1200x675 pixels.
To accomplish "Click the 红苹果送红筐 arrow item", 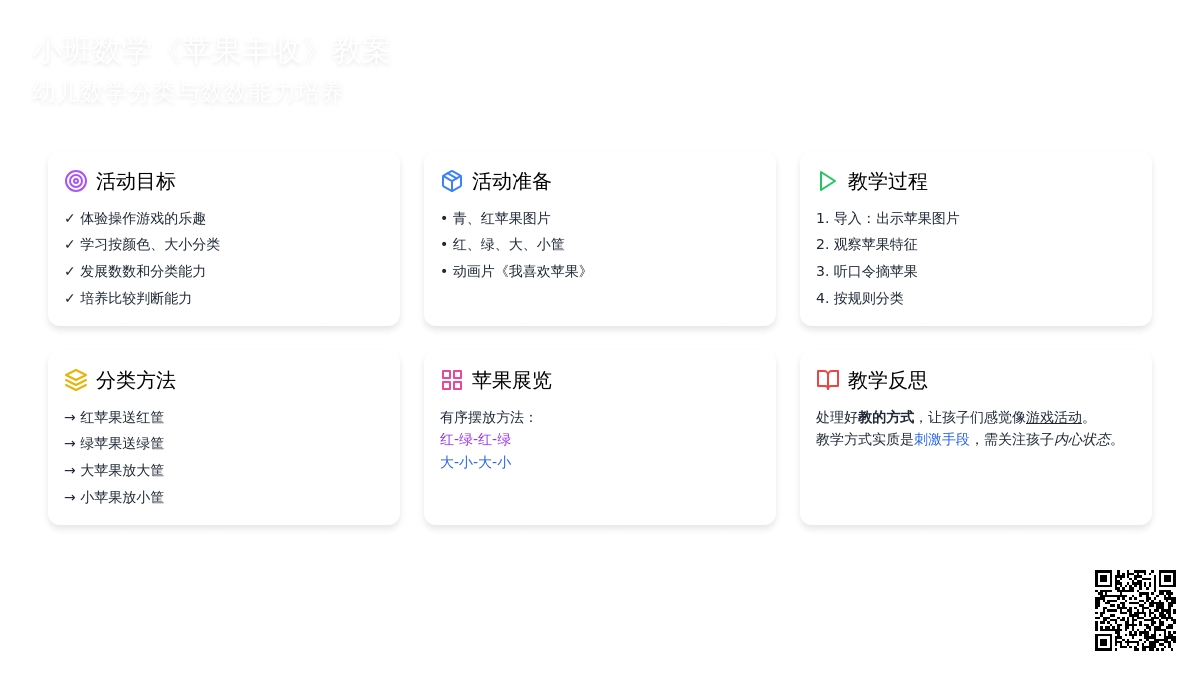I will (x=114, y=417).
